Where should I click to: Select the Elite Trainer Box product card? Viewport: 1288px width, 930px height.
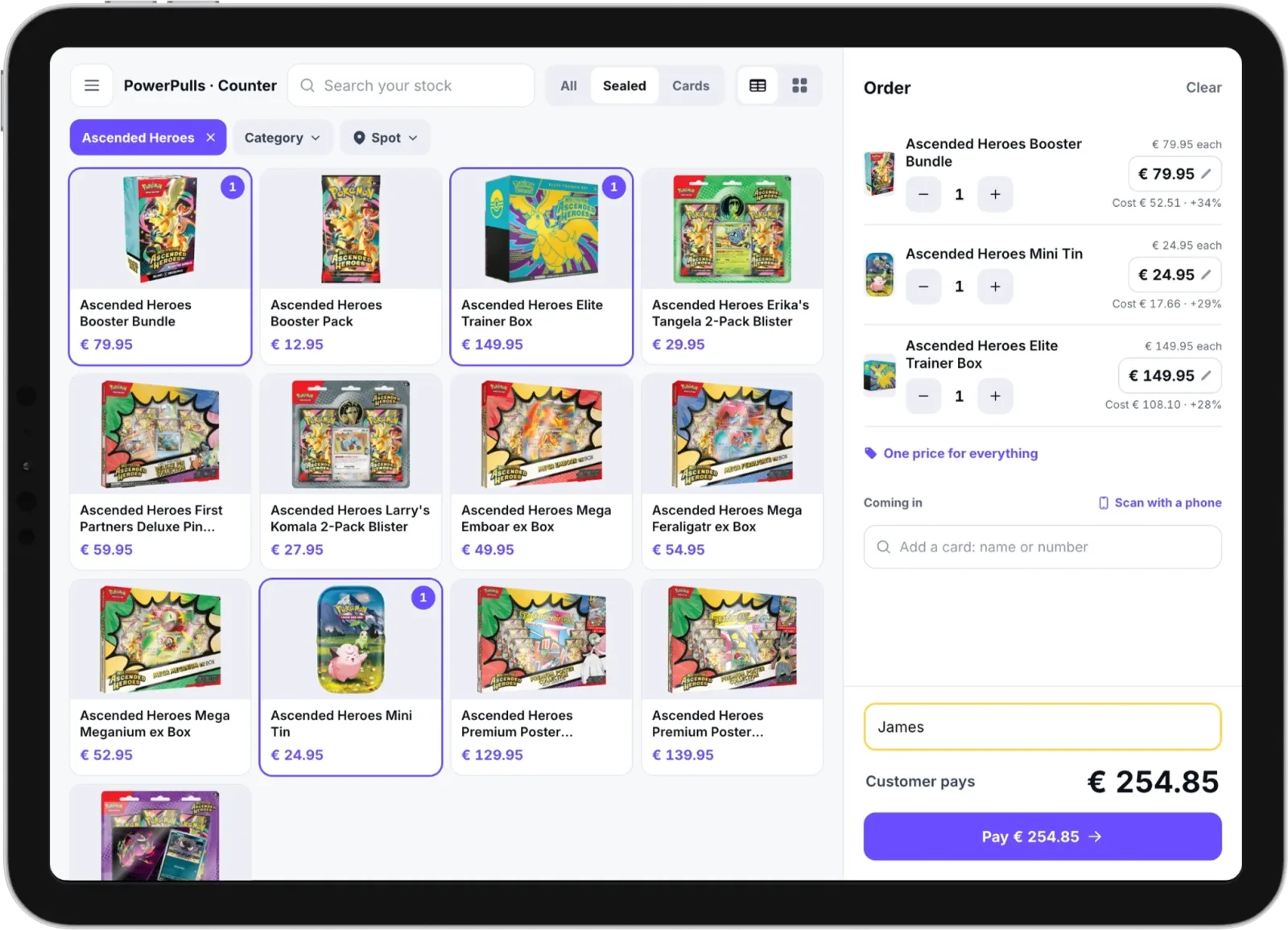click(542, 267)
